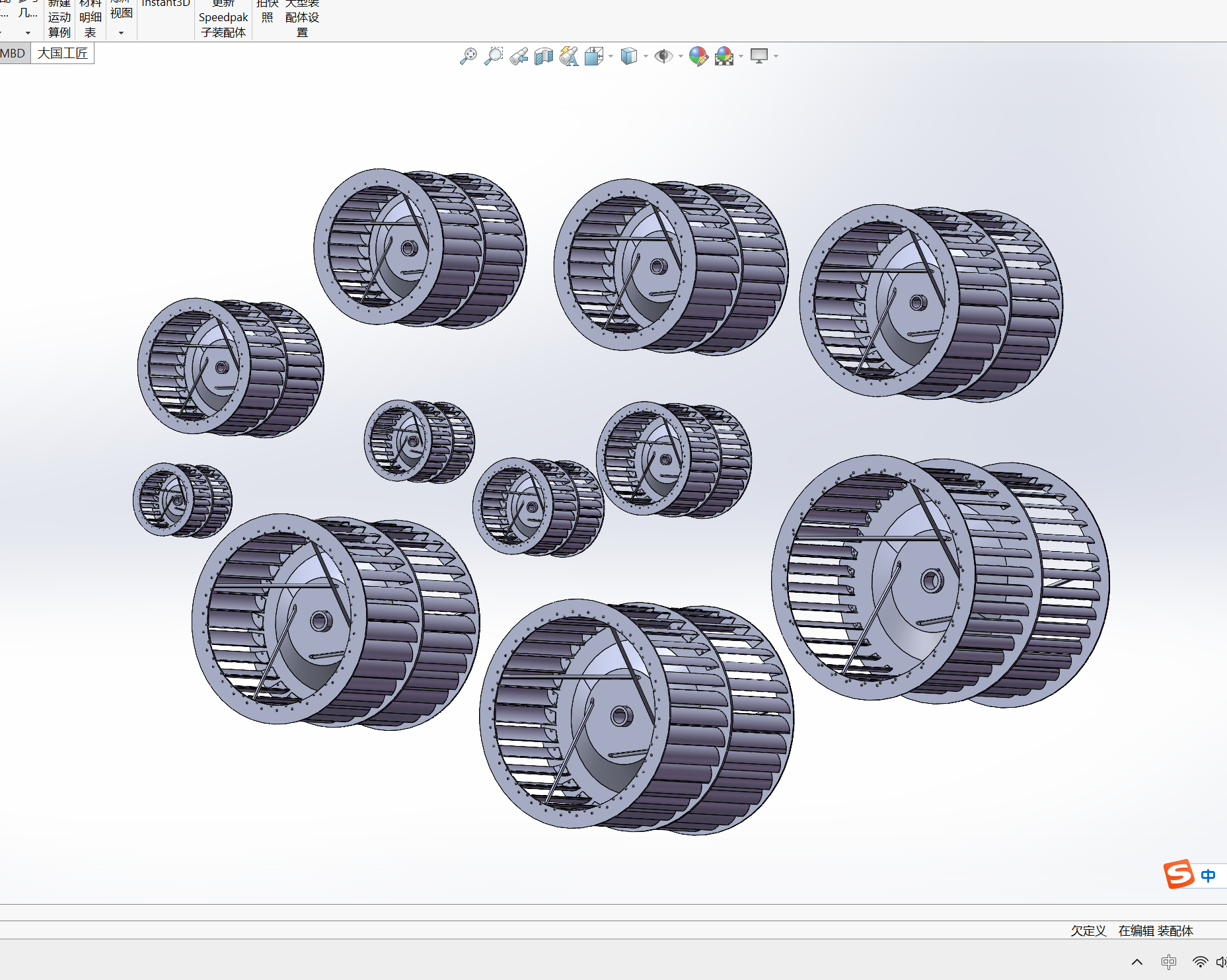Expand the Apply Scene dropdown arrow

pos(741,56)
